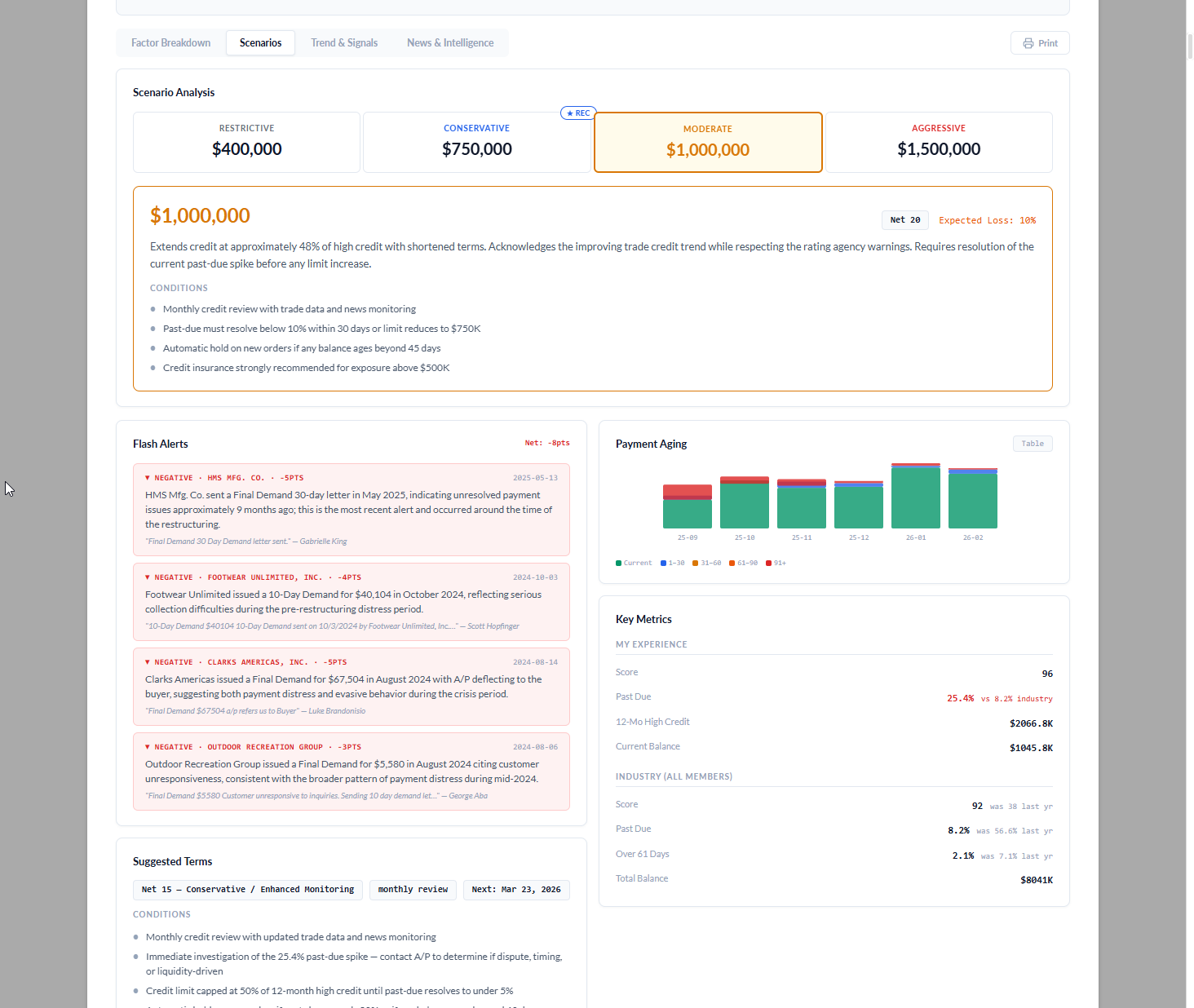Switch Payment Aging to Table view
Screen dimensions: 1194x1008
point(1033,443)
